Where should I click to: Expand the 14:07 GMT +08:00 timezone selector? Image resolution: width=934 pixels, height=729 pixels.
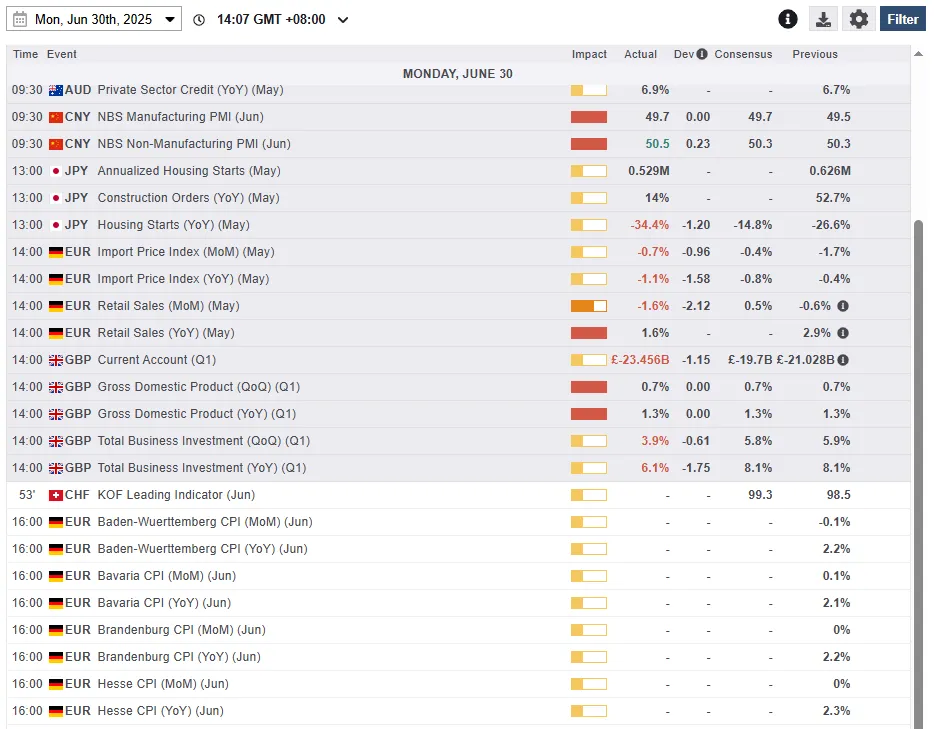click(270, 19)
